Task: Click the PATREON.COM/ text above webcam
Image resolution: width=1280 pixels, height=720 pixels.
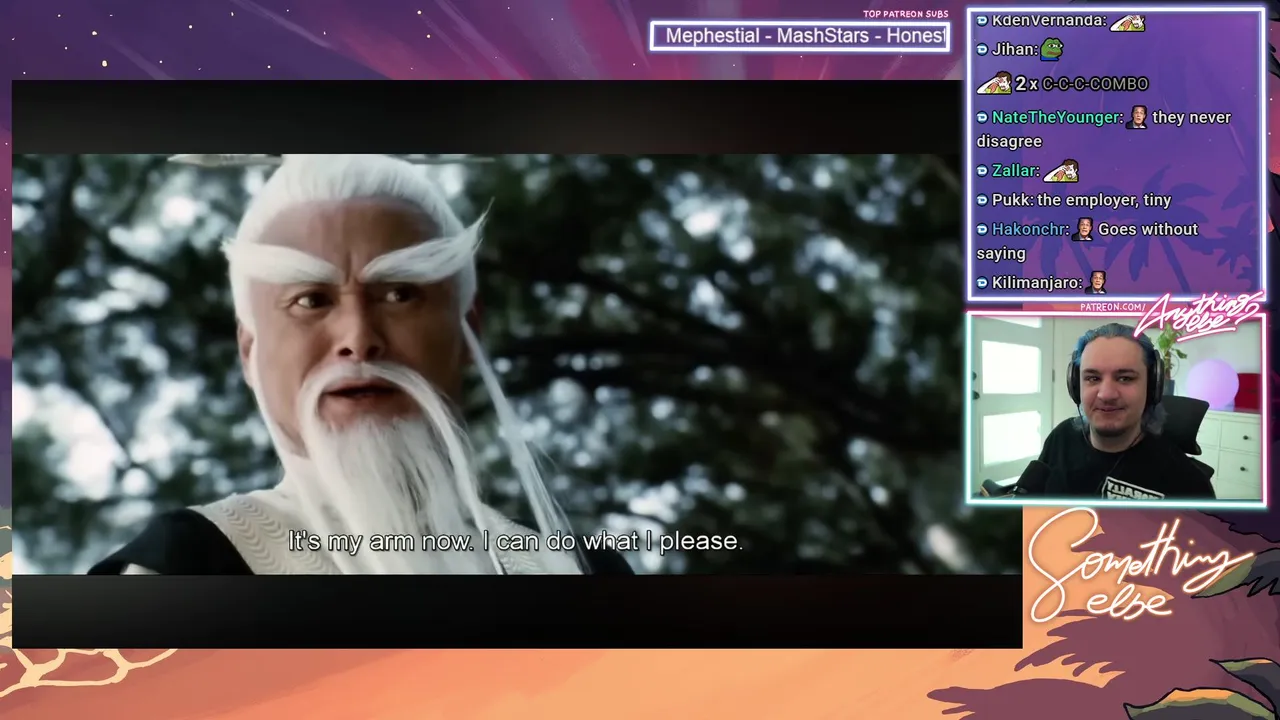Action: (1113, 306)
